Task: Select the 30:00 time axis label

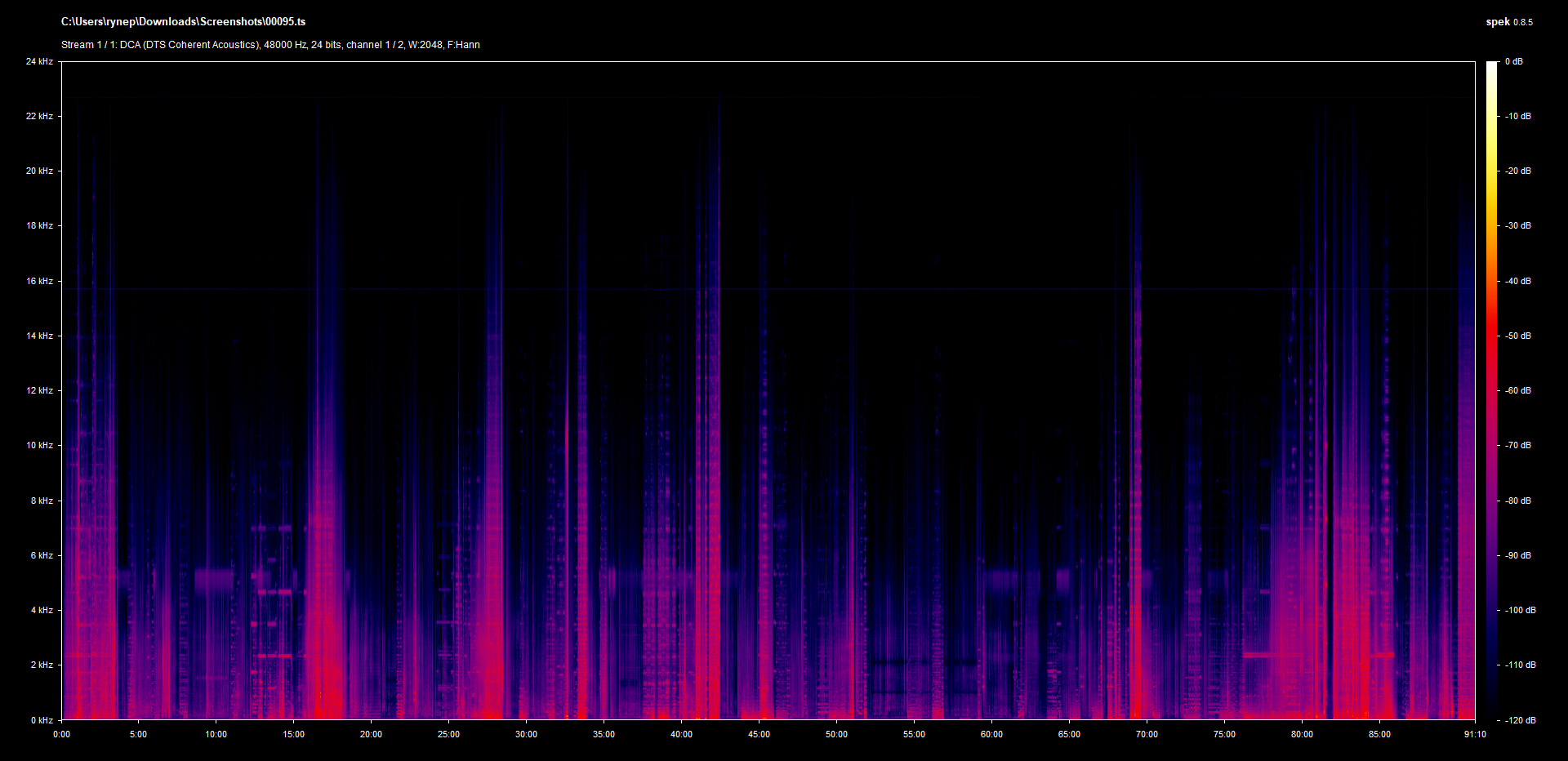Action: coord(526,734)
